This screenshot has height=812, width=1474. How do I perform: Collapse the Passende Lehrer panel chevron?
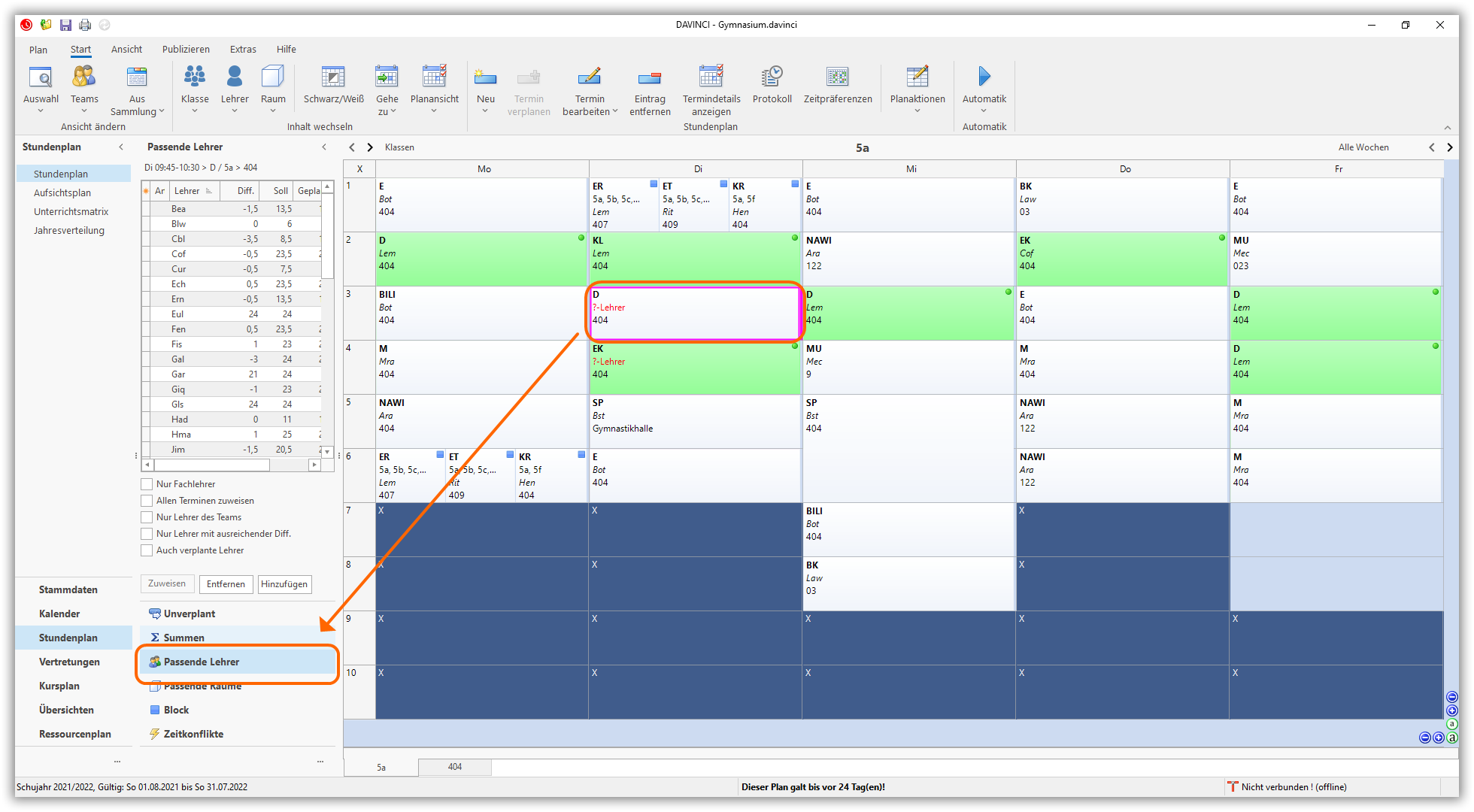click(324, 147)
